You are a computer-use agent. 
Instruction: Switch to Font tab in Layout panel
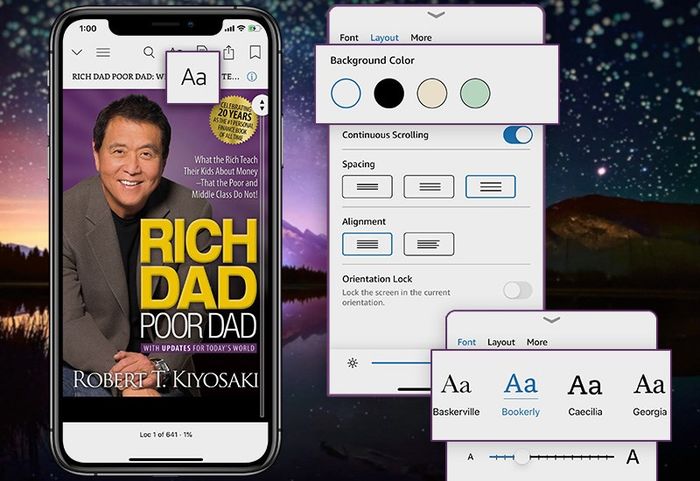coord(349,38)
